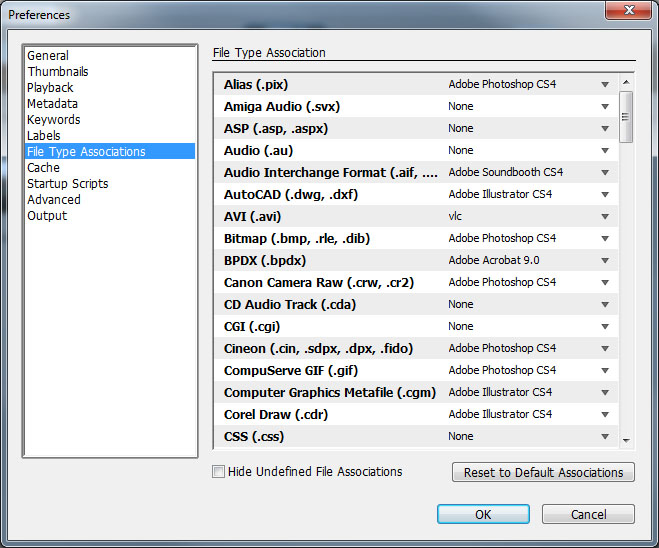Grab the file association list scroll thumb
Viewport: 659px width, 548px height.
(626, 116)
